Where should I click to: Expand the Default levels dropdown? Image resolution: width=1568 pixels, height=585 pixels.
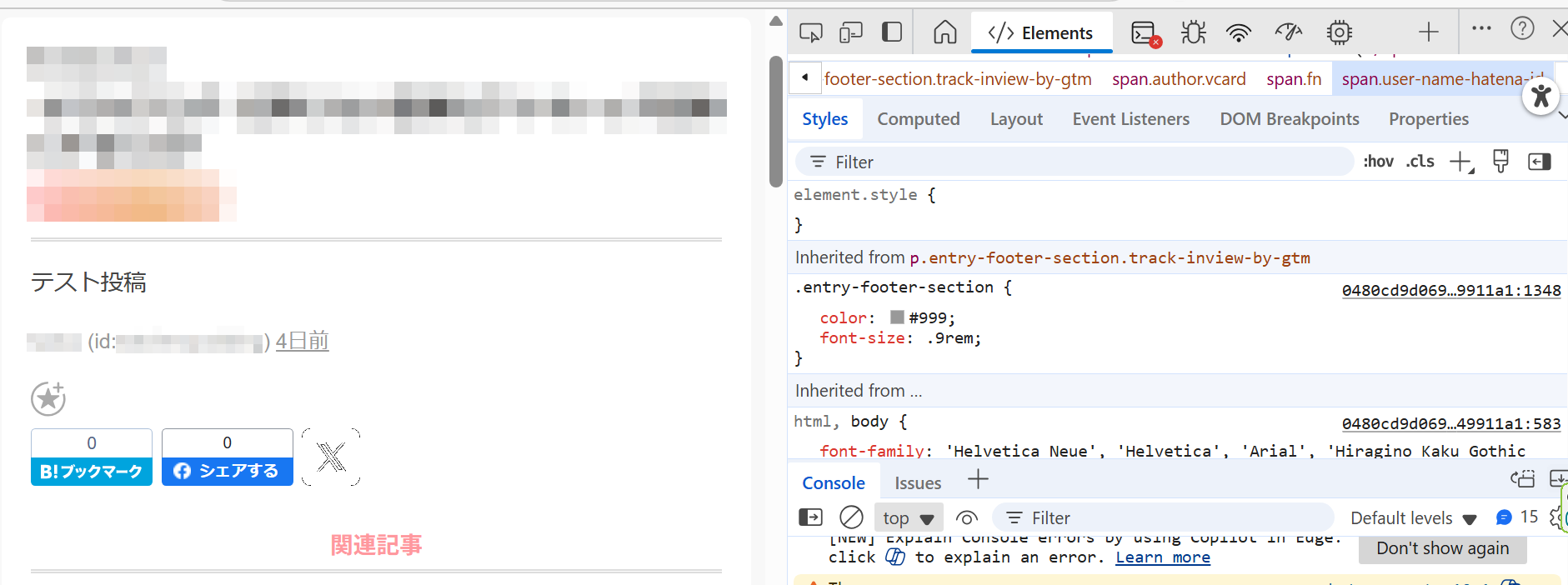tap(1413, 518)
